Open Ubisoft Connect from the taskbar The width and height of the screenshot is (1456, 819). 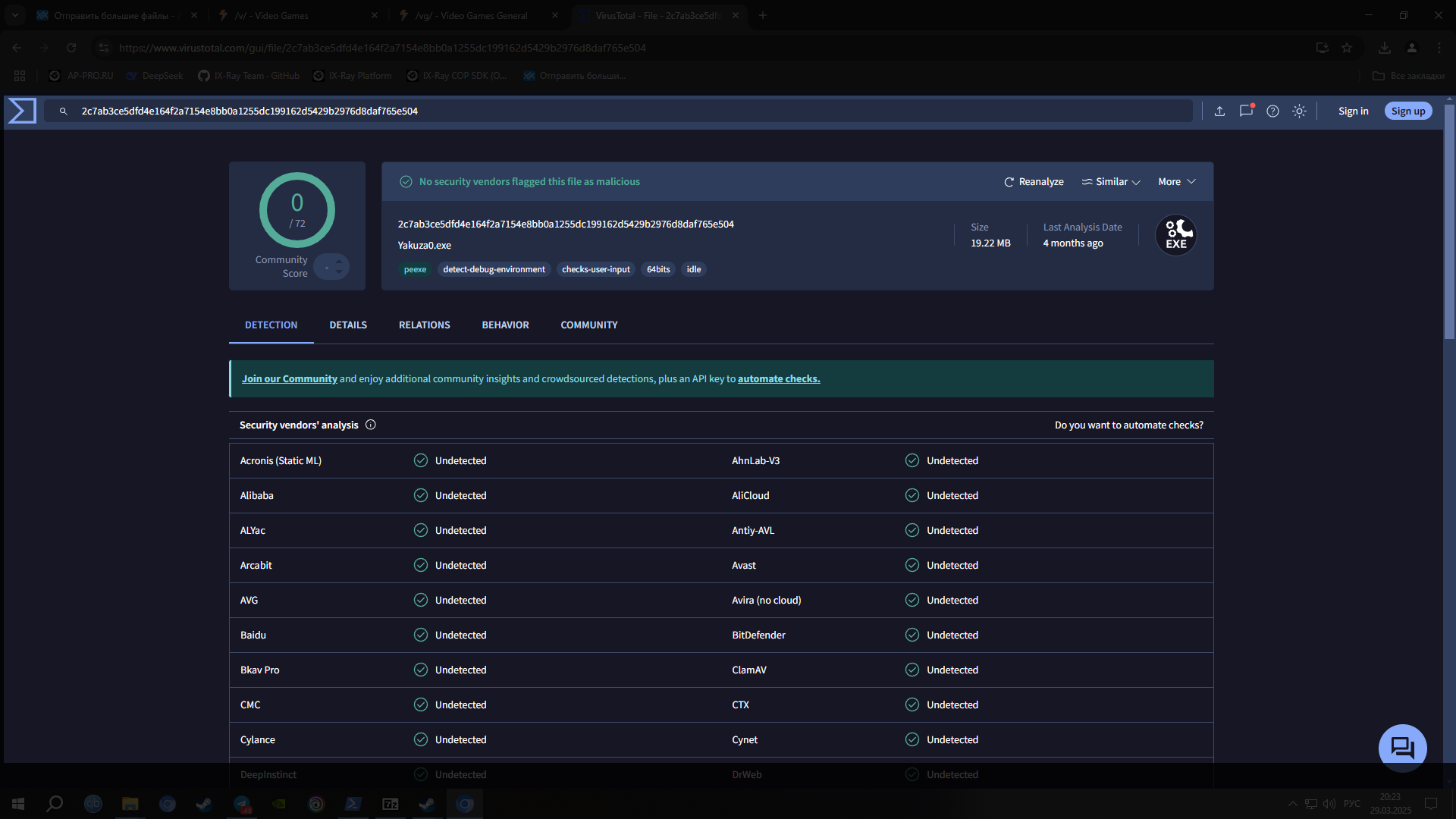click(x=316, y=804)
